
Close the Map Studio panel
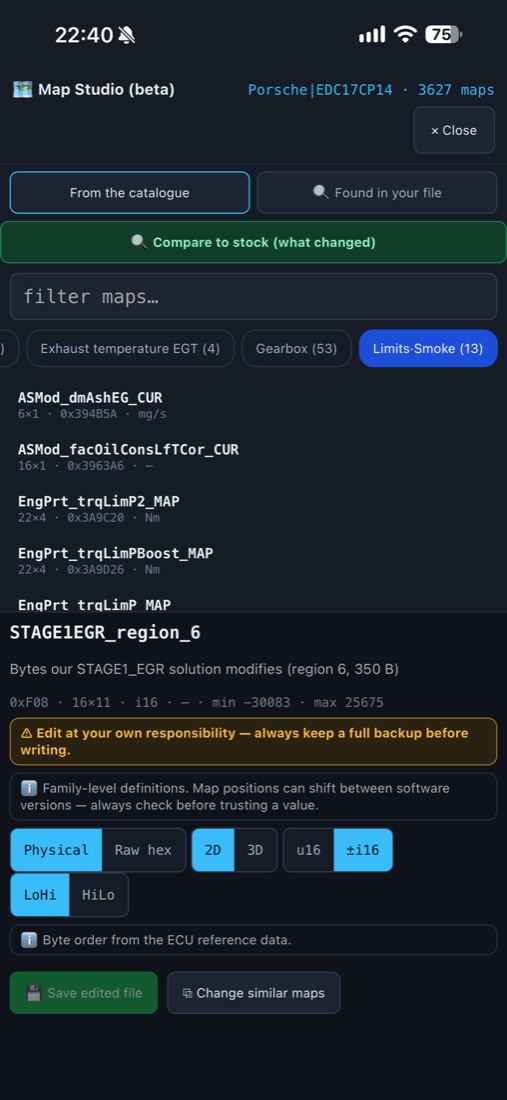(x=454, y=130)
